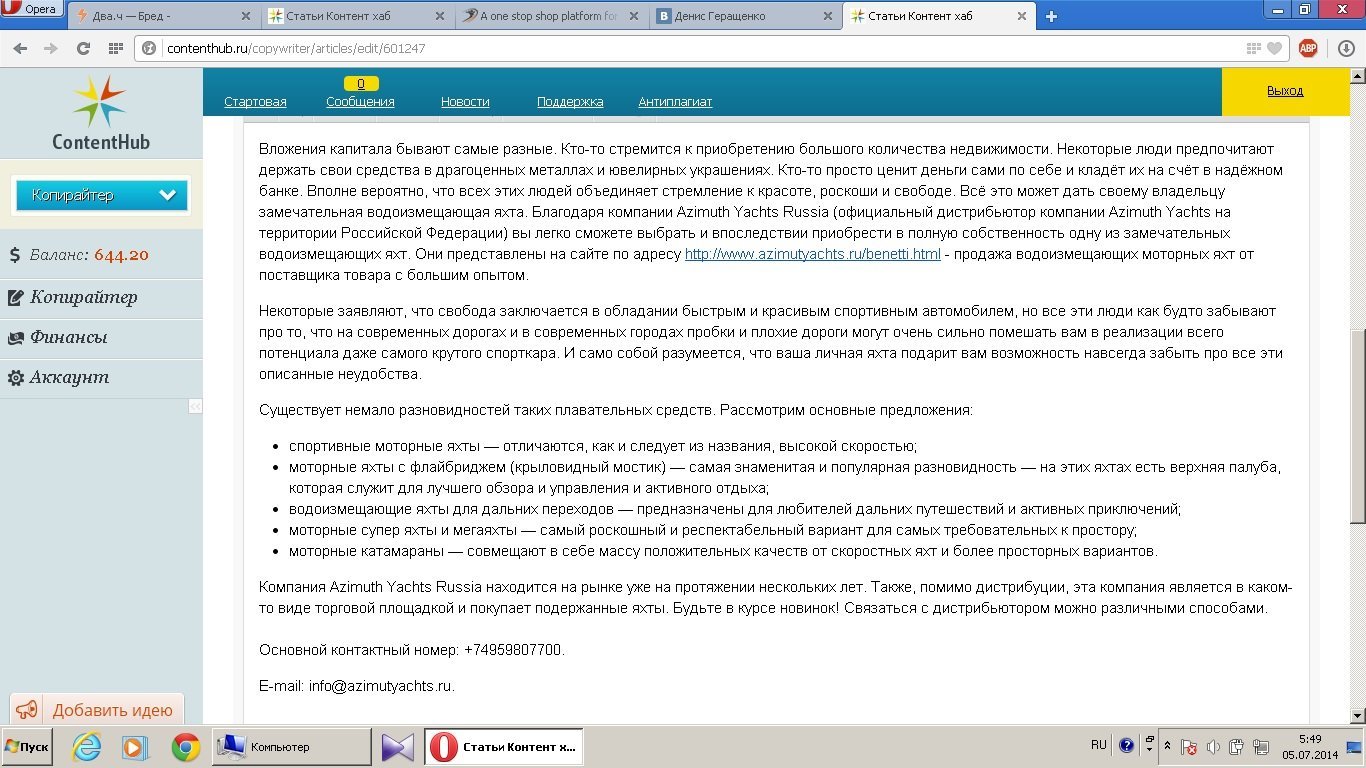The height and width of the screenshot is (768, 1366).
Task: Open the downloads arrow icon in toolbar
Action: tap(1347, 48)
